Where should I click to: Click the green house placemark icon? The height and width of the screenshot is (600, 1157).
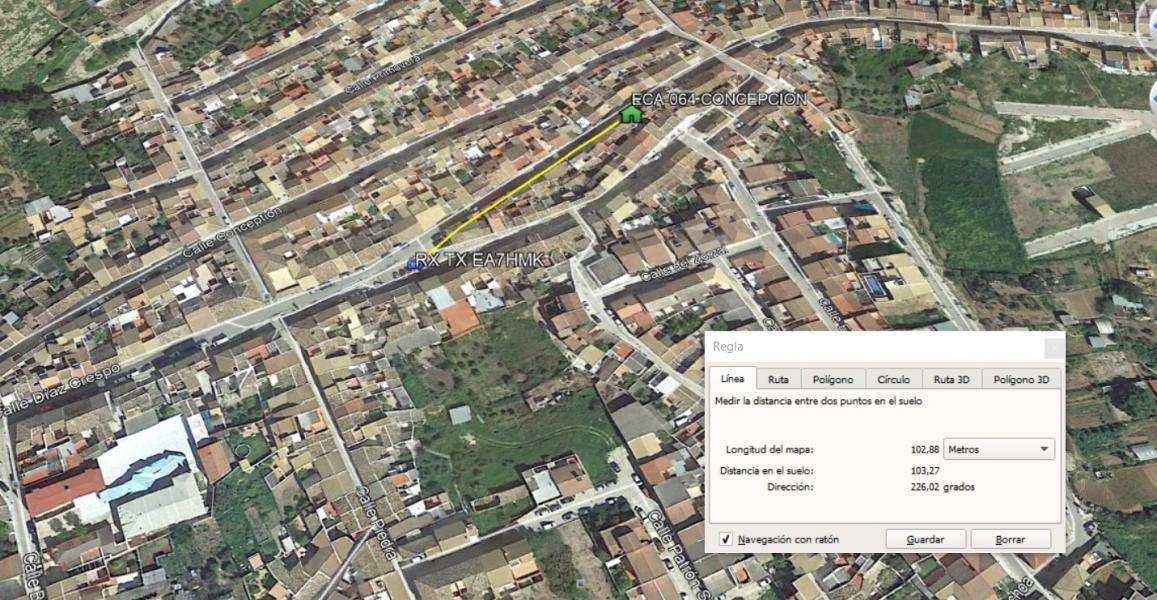[630, 114]
